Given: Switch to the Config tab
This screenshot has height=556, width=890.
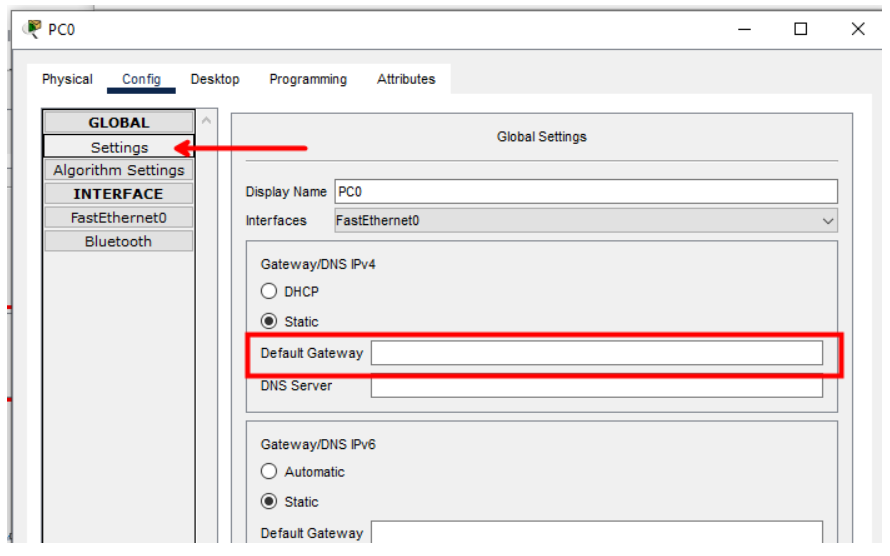Looking at the screenshot, I should click(141, 79).
